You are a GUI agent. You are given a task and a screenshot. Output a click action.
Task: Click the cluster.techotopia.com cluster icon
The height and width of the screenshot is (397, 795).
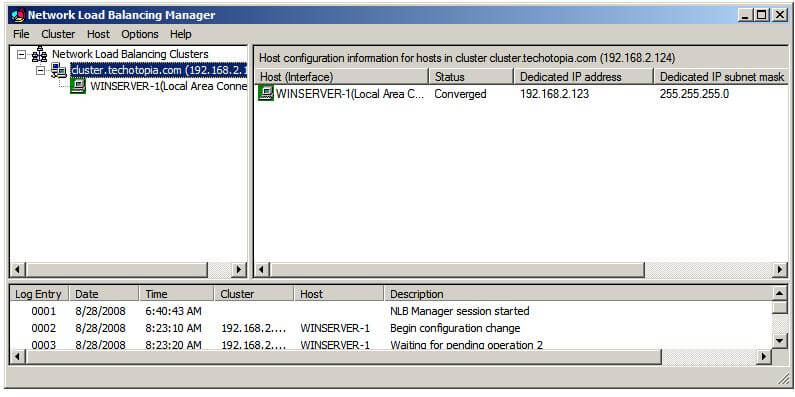coord(58,70)
